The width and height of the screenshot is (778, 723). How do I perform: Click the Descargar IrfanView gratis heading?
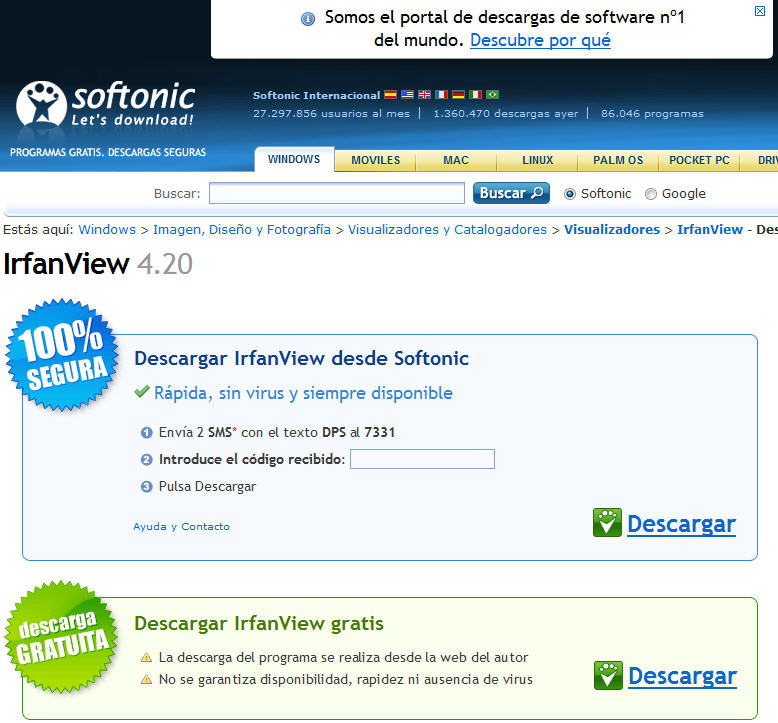pos(259,623)
